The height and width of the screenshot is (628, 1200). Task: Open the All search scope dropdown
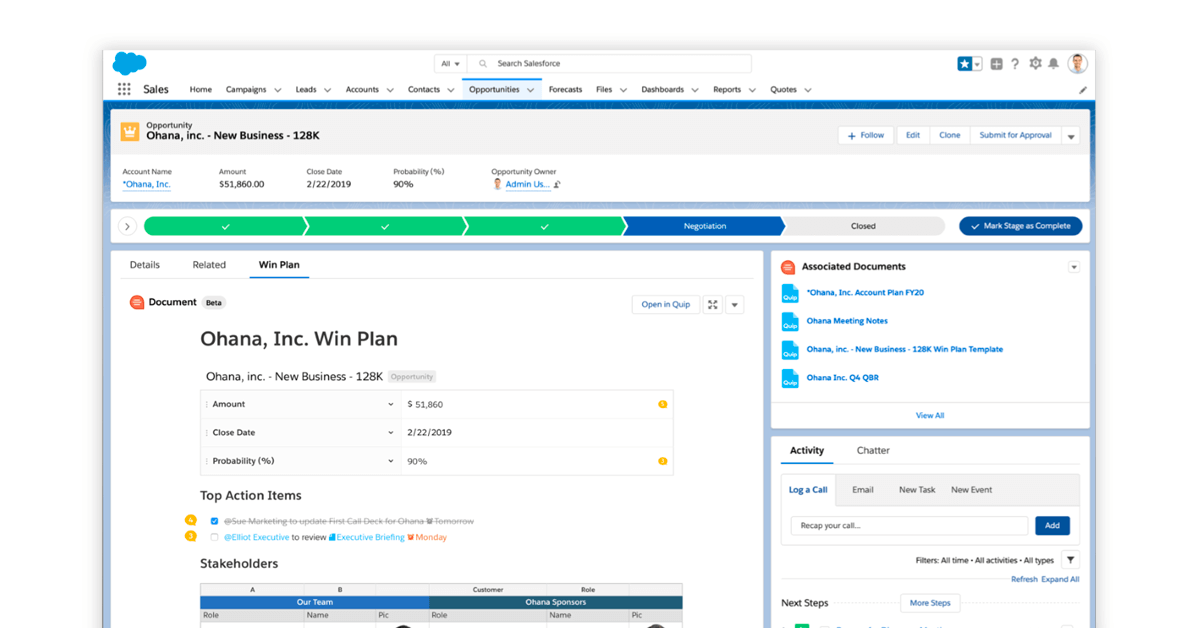[x=450, y=63]
